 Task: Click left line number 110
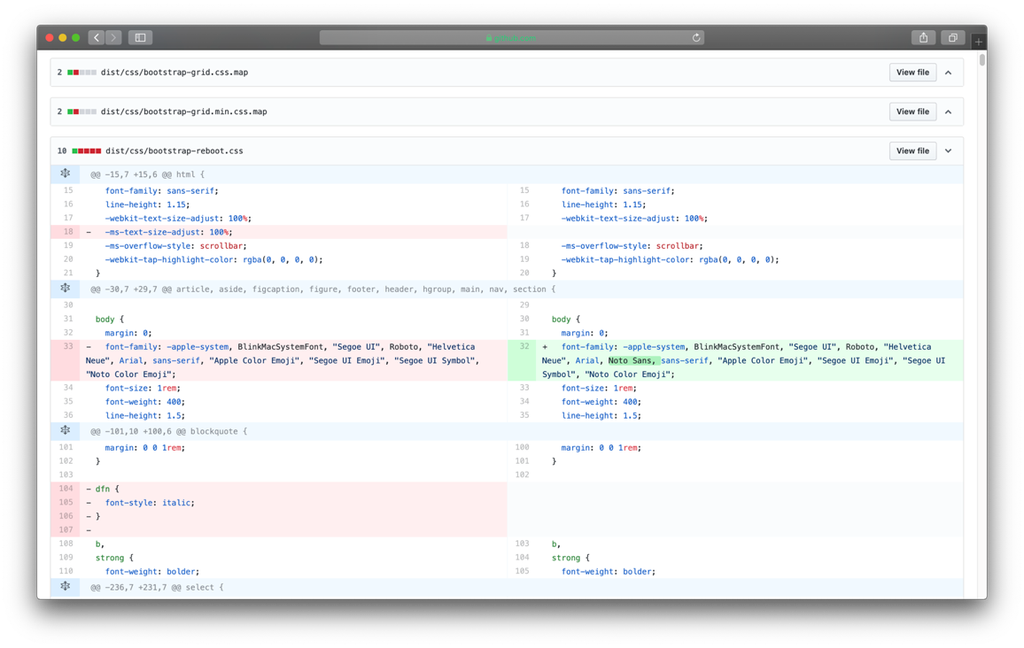pos(66,571)
